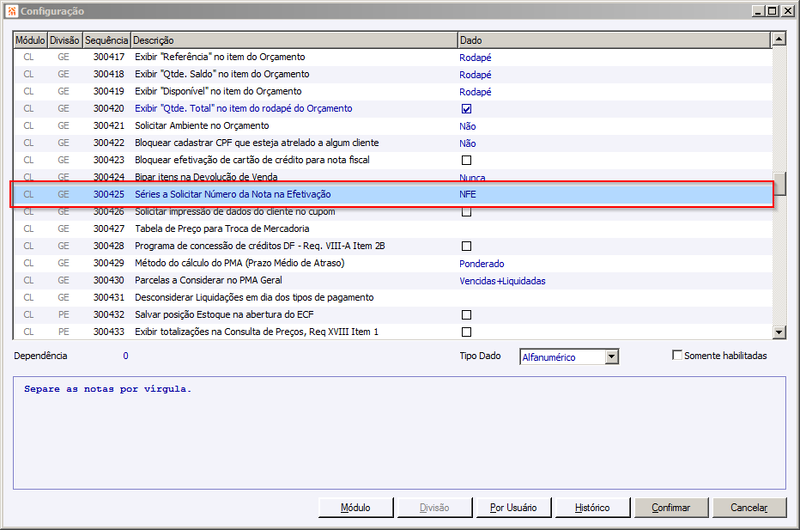Screen dimensions: 800x530
Task: Click the Por Usuário button
Action: [x=513, y=508]
